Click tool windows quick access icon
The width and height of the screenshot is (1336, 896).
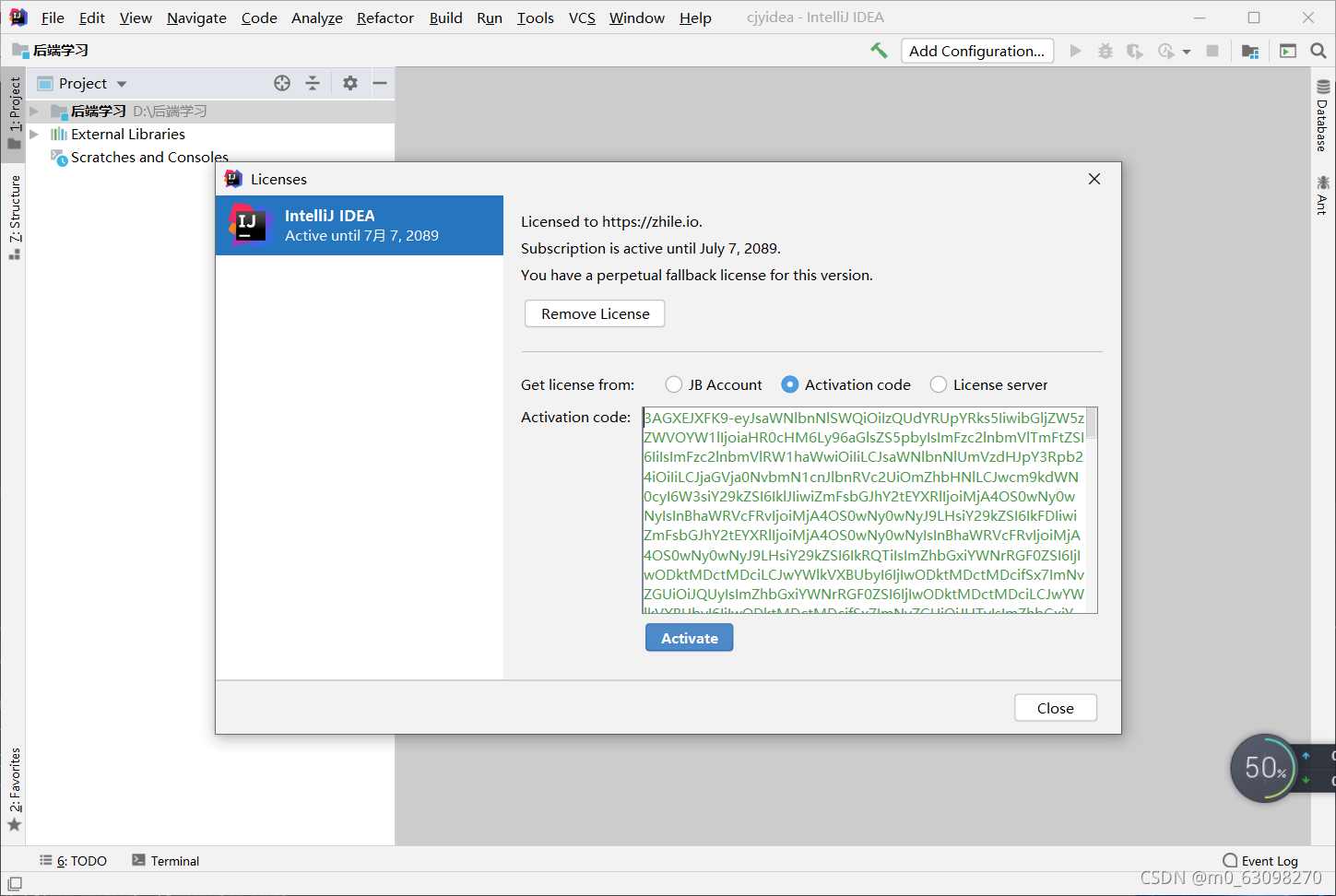(15, 884)
